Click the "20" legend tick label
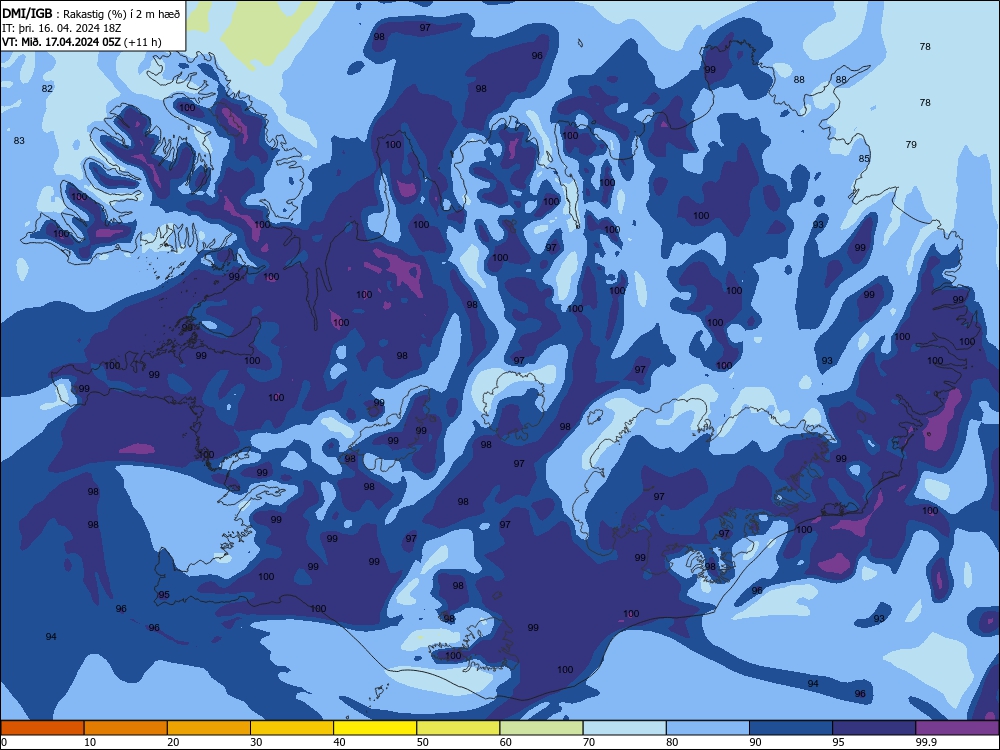This screenshot has height=750, width=1000. click(173, 742)
